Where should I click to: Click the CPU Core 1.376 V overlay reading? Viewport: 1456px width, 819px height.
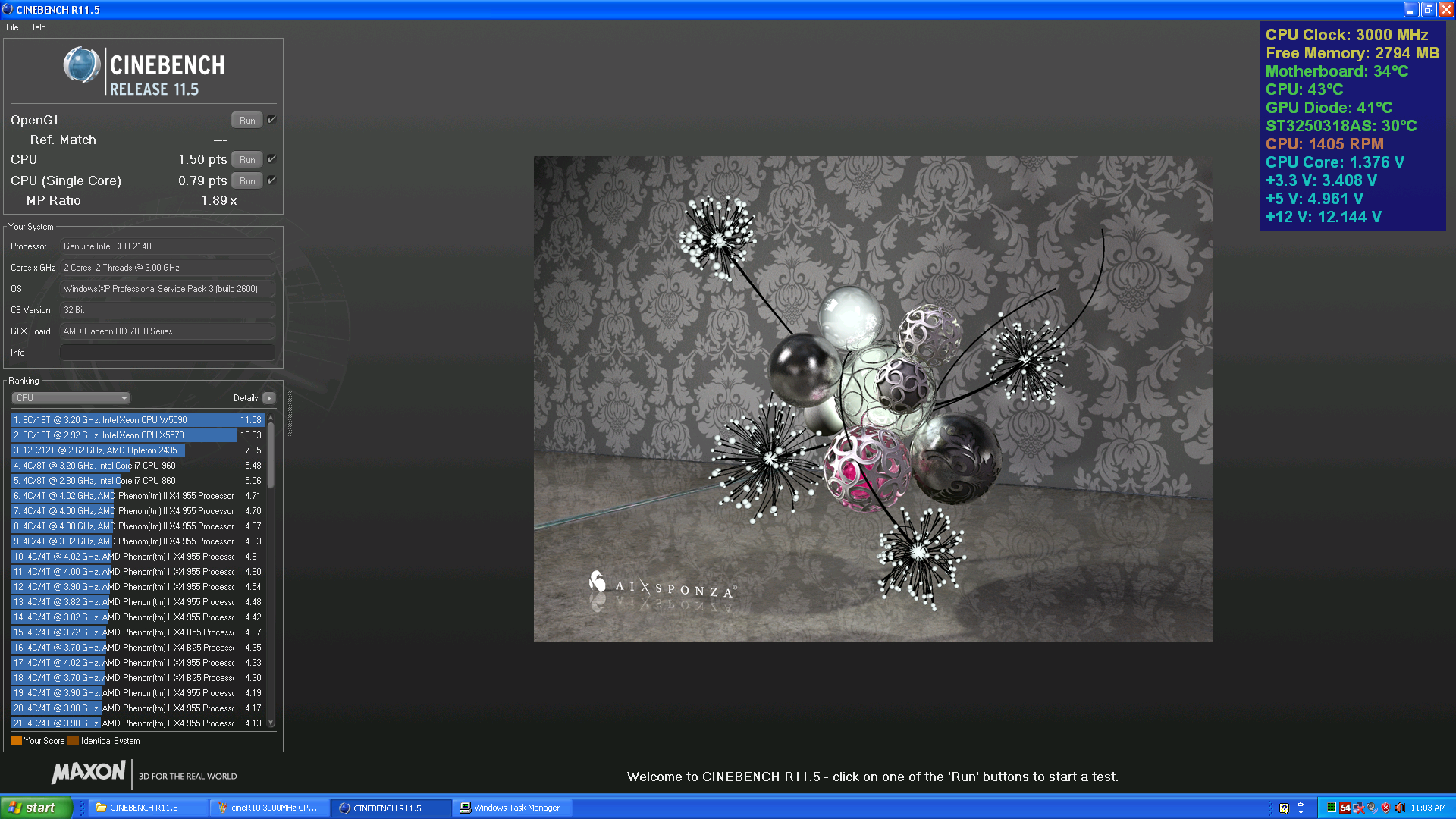1335,162
